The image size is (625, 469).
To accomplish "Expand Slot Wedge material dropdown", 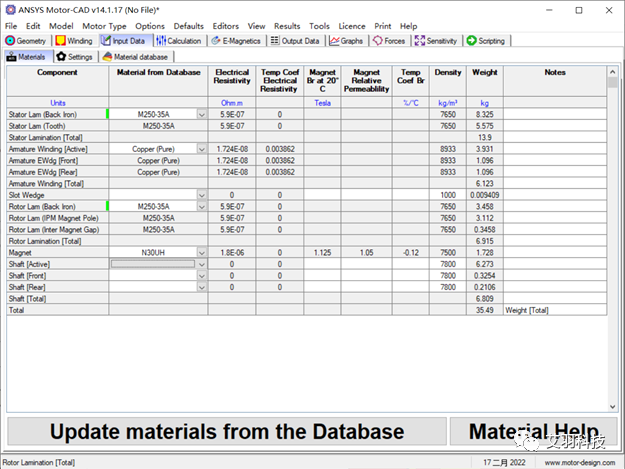I will [x=202, y=195].
